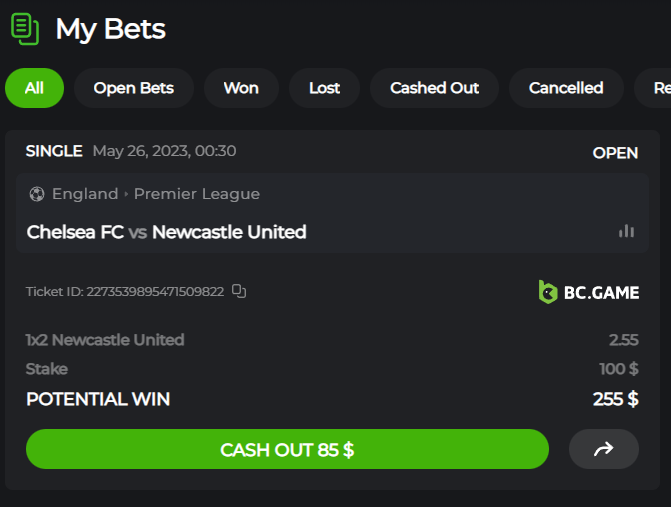The width and height of the screenshot is (671, 507).
Task: Open the Cashed Out tab
Action: point(434,88)
